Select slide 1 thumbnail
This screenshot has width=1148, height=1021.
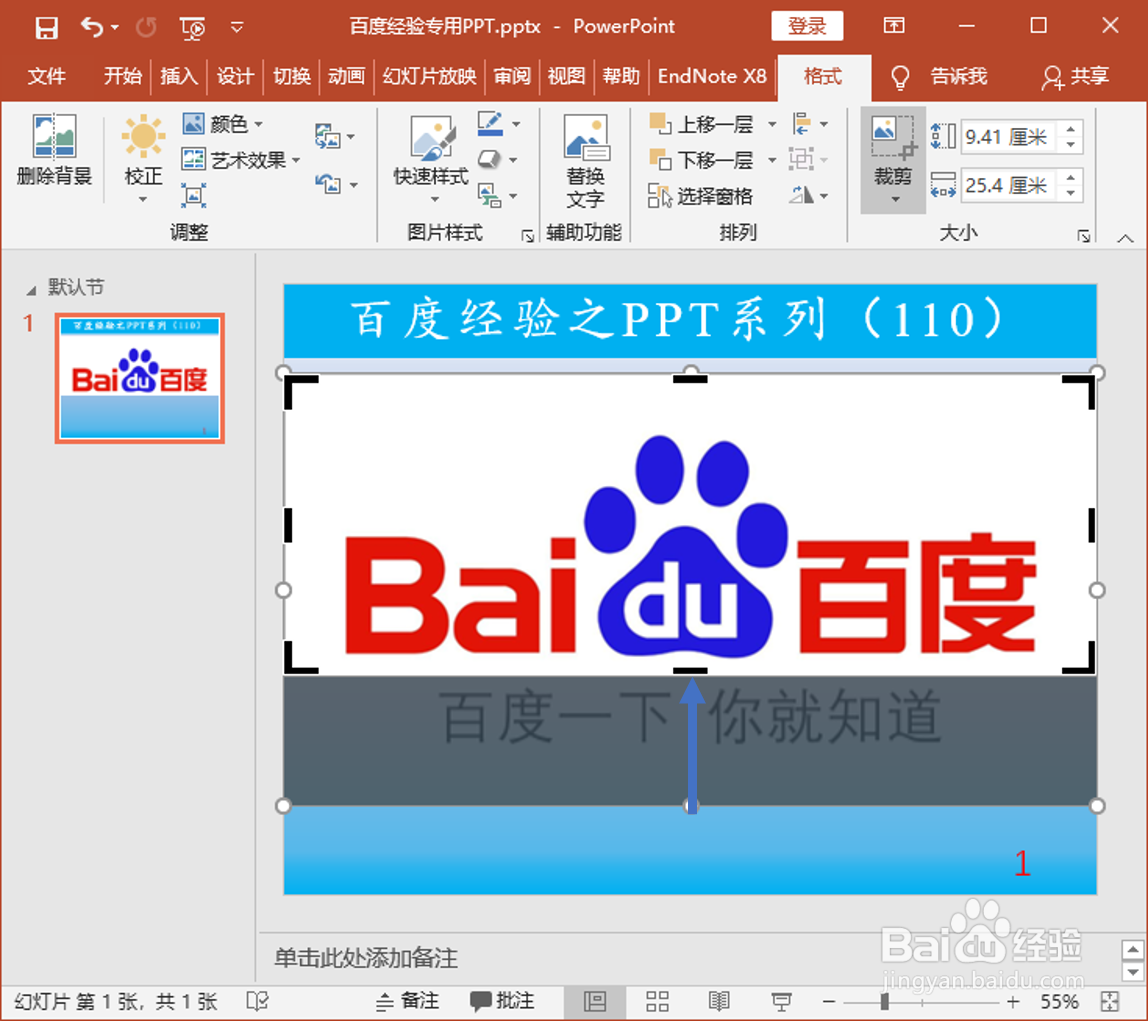[x=140, y=378]
